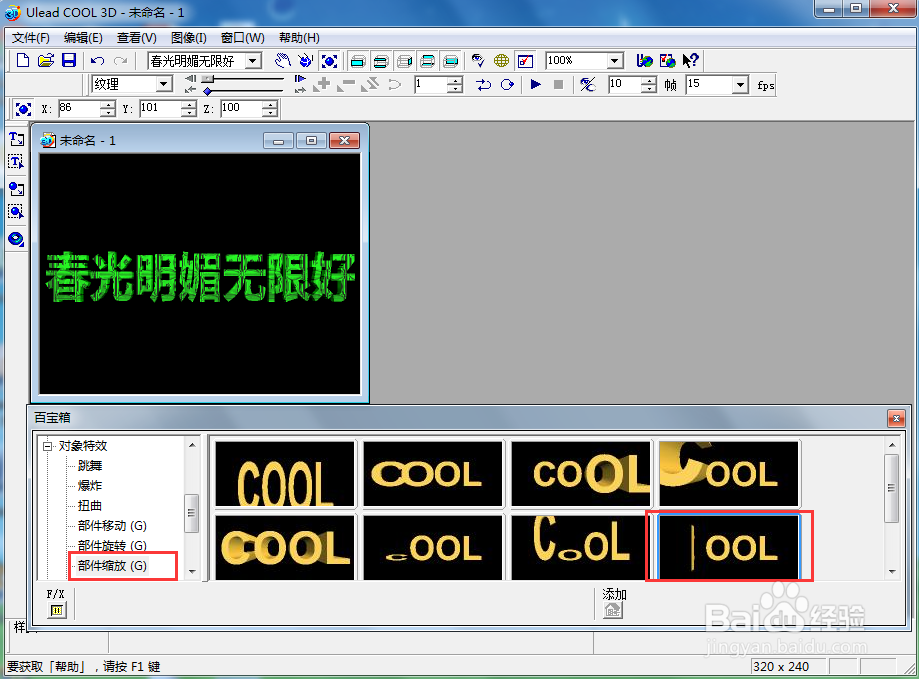Increase total frames with up stepper
The width and height of the screenshot is (919, 679).
(x=649, y=80)
